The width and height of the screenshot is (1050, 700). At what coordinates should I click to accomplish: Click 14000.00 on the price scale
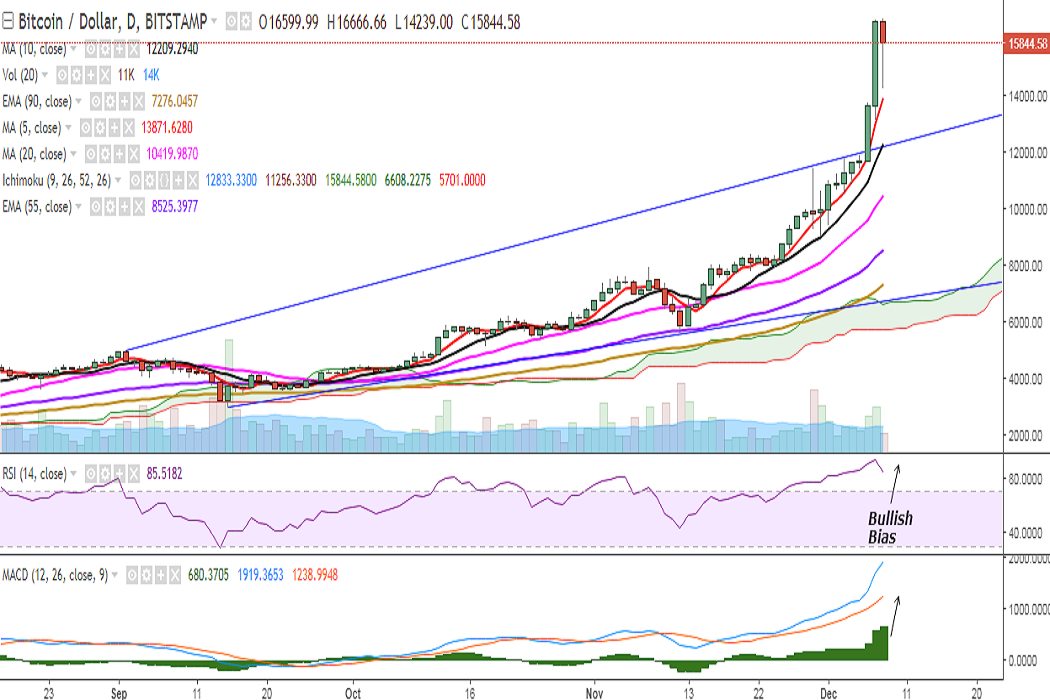click(x=1028, y=96)
